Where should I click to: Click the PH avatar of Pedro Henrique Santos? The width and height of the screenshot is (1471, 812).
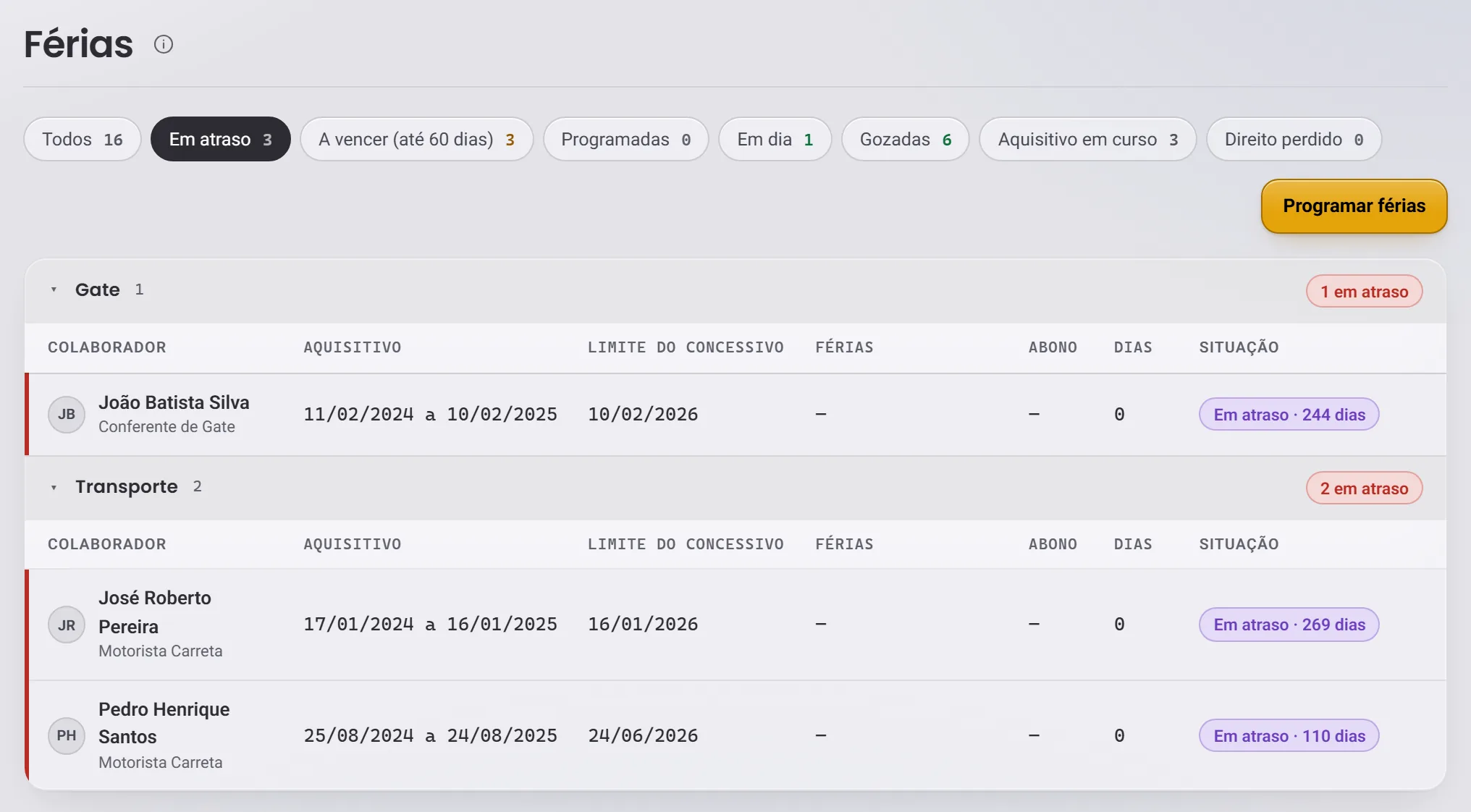(x=67, y=736)
